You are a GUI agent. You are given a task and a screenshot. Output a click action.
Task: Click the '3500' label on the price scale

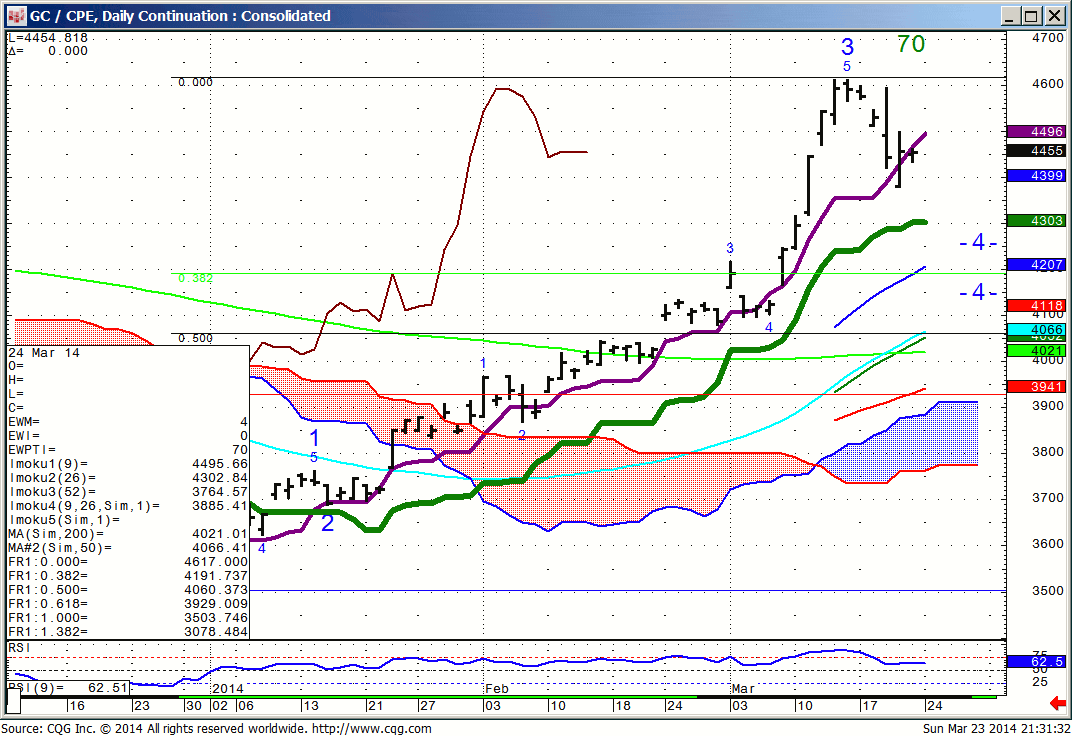[1047, 591]
